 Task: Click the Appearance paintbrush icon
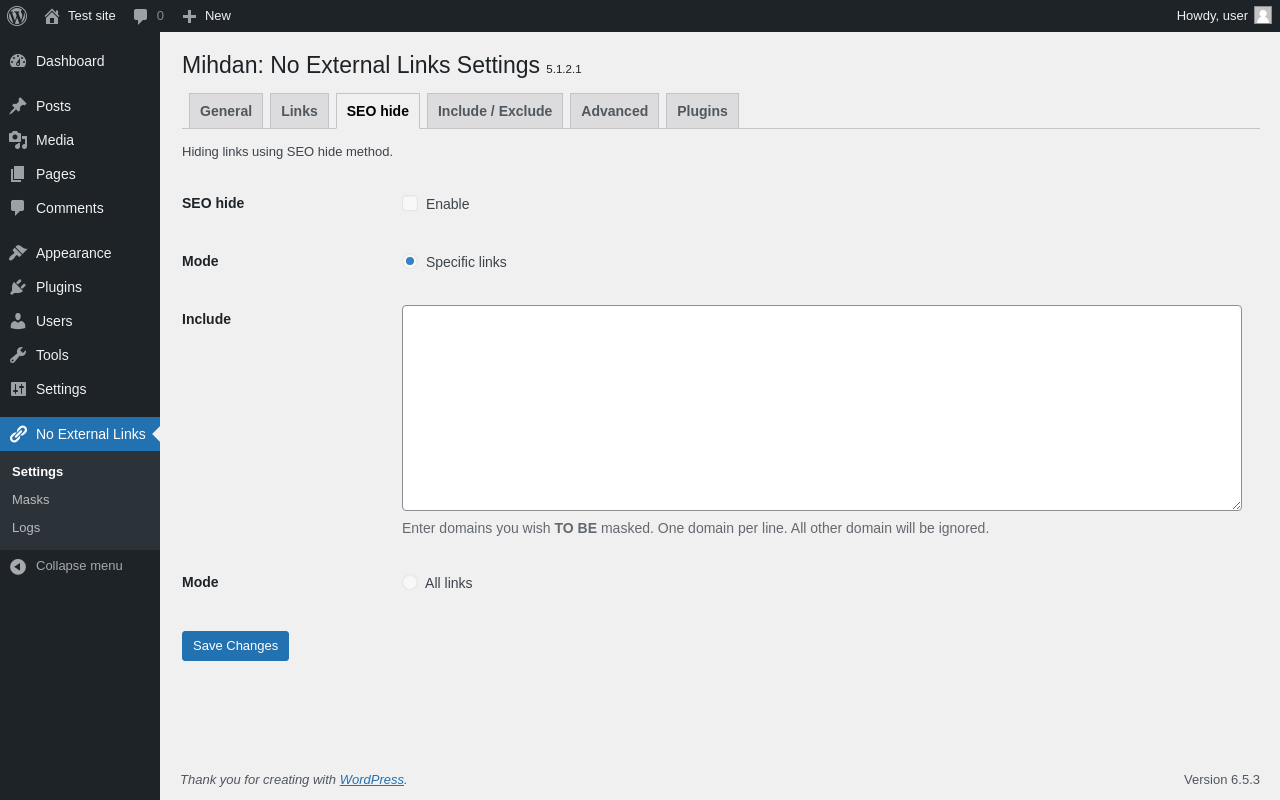[x=18, y=253]
